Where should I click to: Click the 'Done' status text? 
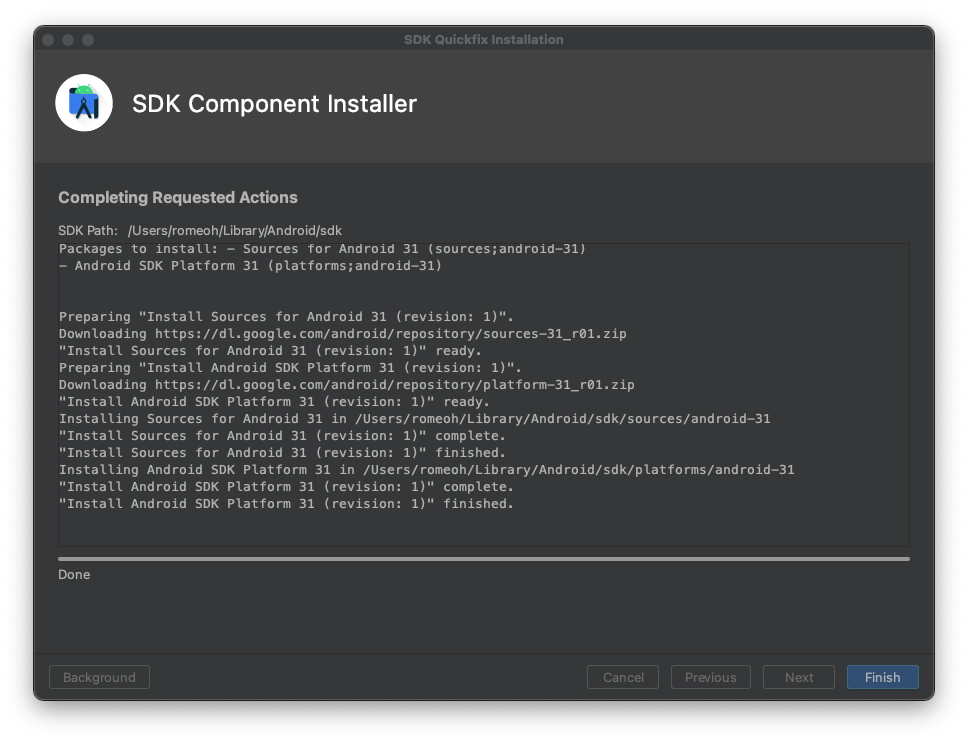(74, 574)
